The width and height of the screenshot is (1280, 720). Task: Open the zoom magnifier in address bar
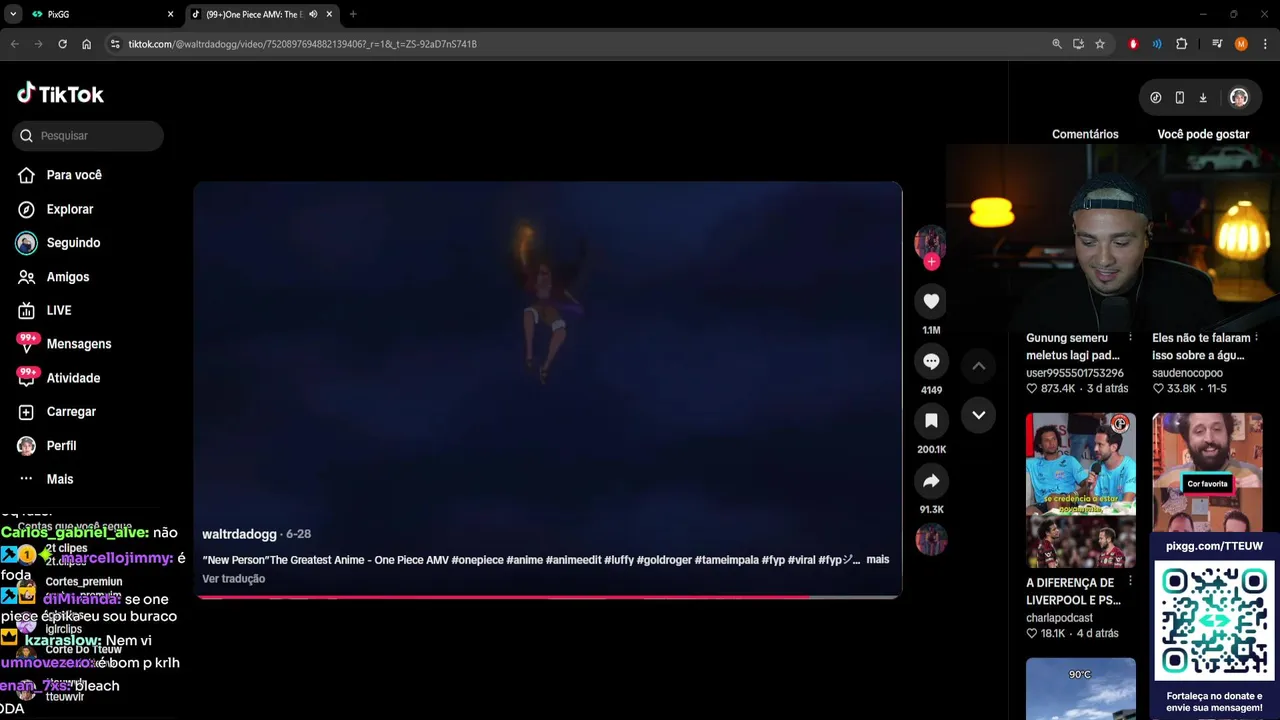pyautogui.click(x=1057, y=44)
